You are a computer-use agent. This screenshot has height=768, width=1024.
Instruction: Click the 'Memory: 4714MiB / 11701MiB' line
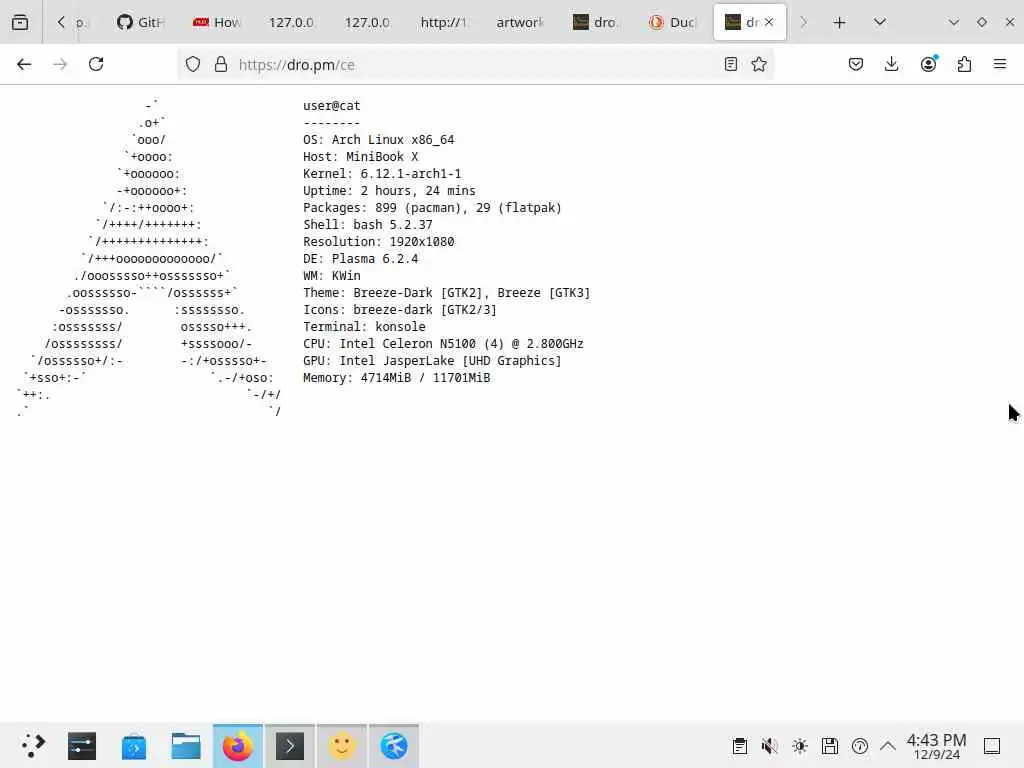pos(396,377)
